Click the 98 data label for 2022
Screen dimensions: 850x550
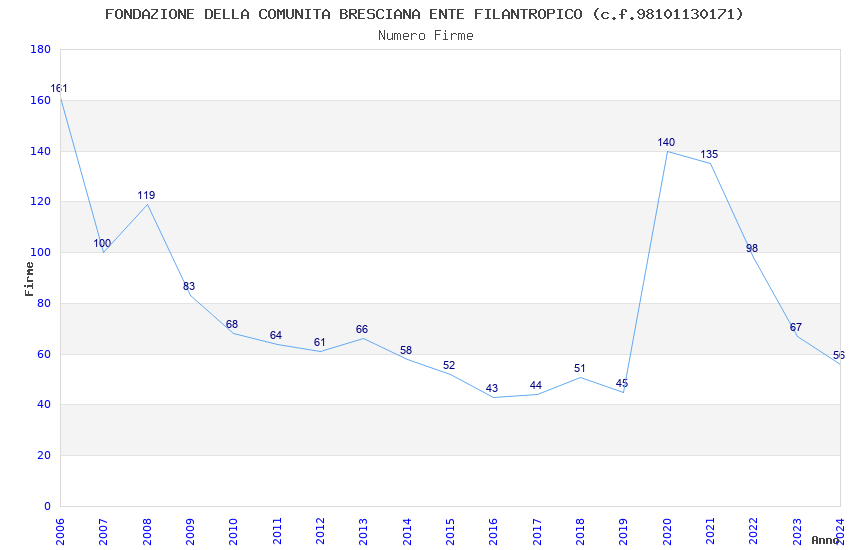[752, 248]
